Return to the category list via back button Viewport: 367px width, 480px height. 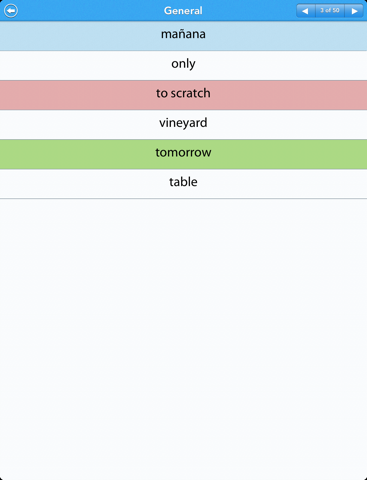(x=11, y=11)
